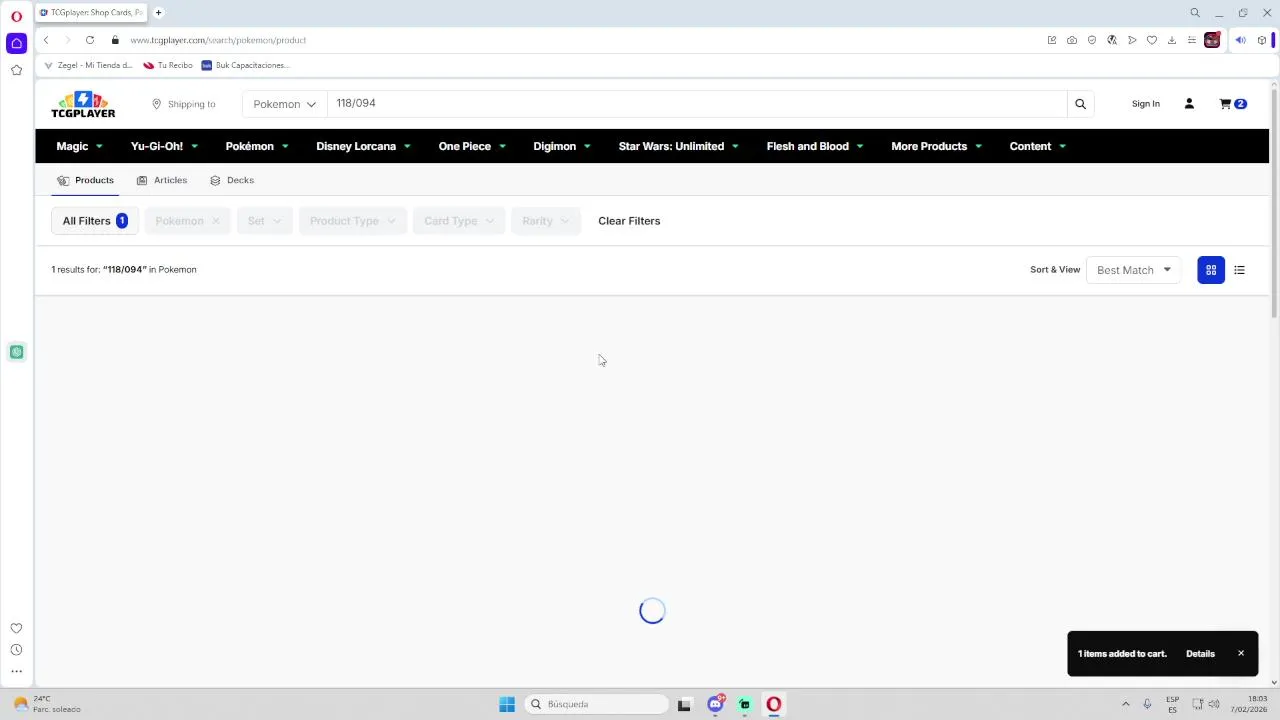Open the Product Type filter
Image resolution: width=1280 pixels, height=720 pixels.
click(x=352, y=221)
